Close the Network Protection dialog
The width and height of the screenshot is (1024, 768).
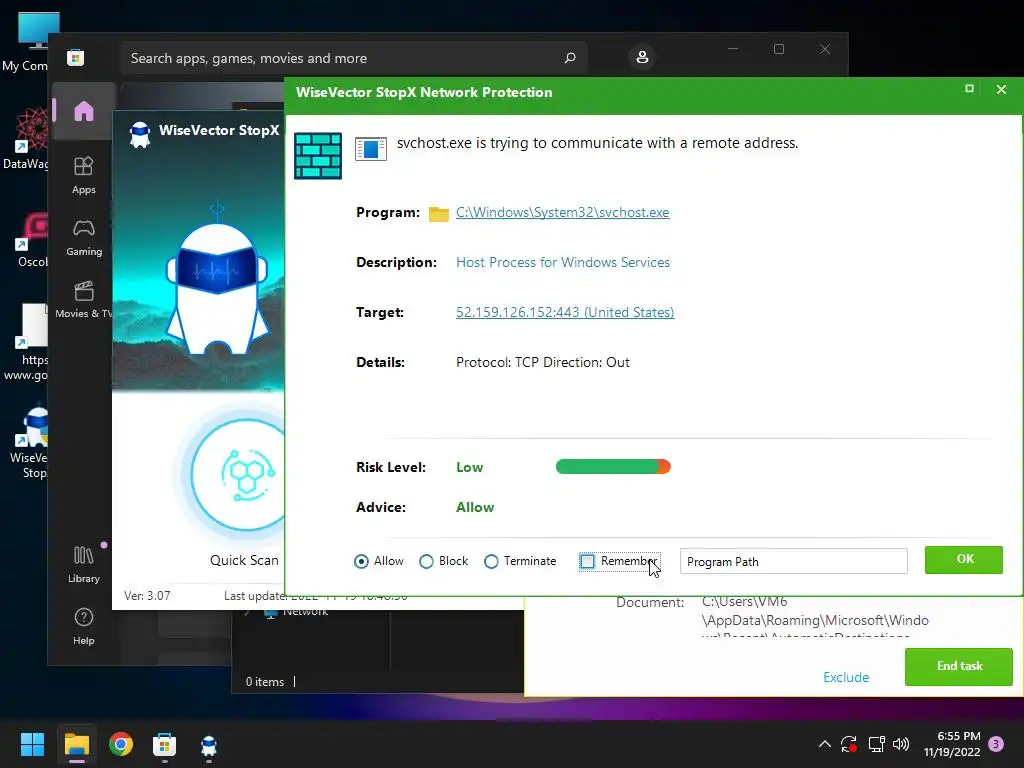[x=1001, y=89]
